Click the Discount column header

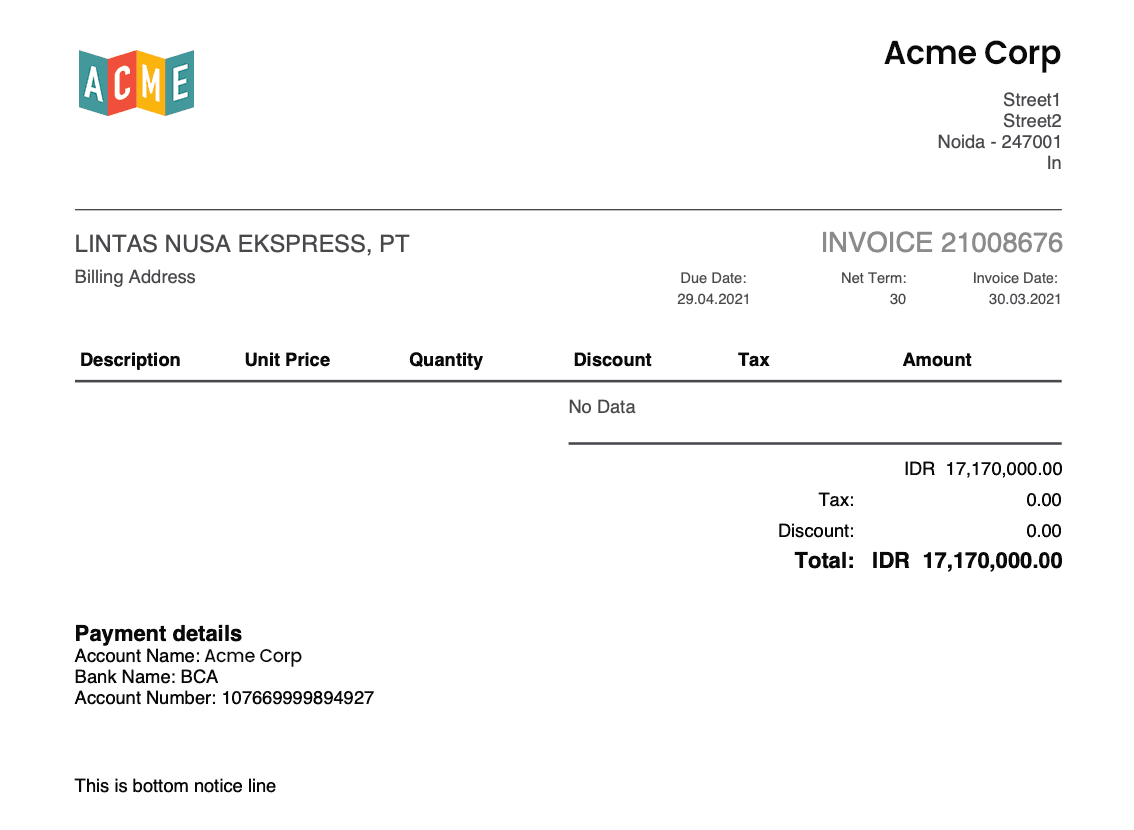(x=612, y=360)
